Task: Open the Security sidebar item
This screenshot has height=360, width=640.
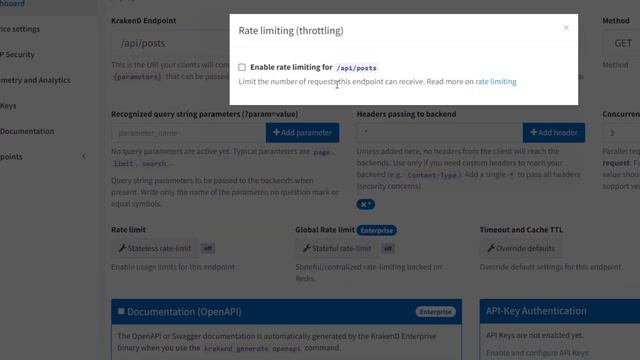Action: tap(17, 54)
